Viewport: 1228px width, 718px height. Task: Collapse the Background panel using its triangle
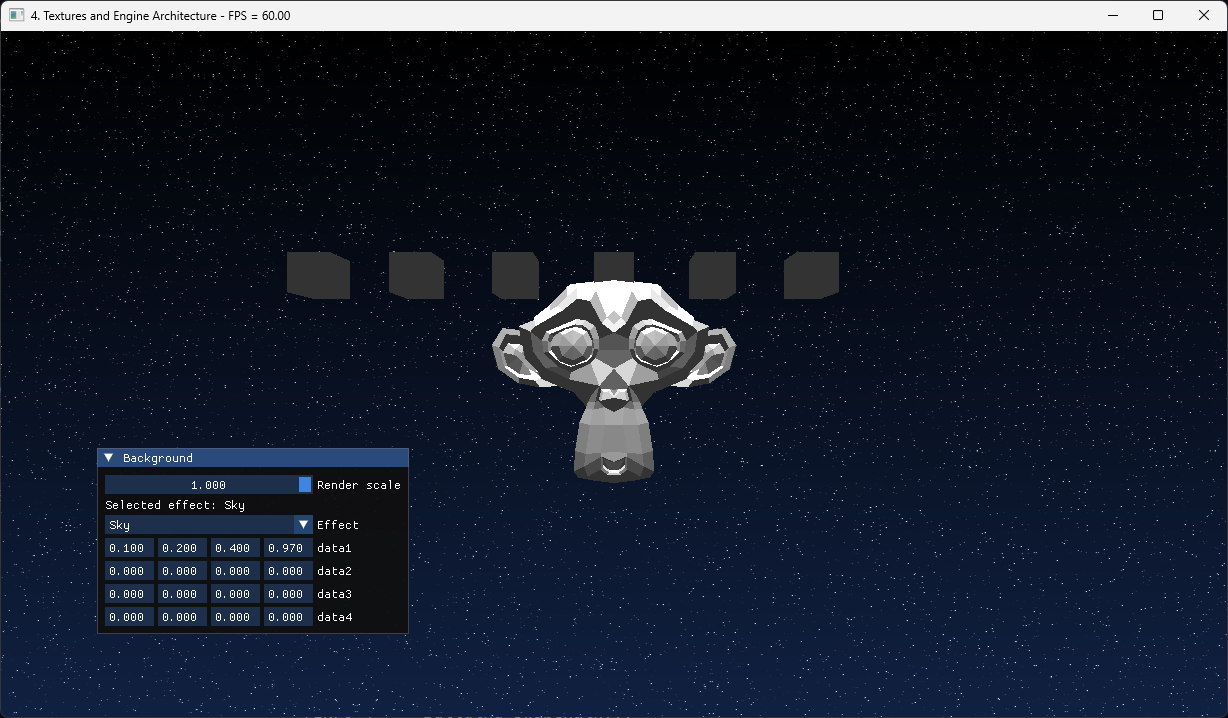(109, 458)
